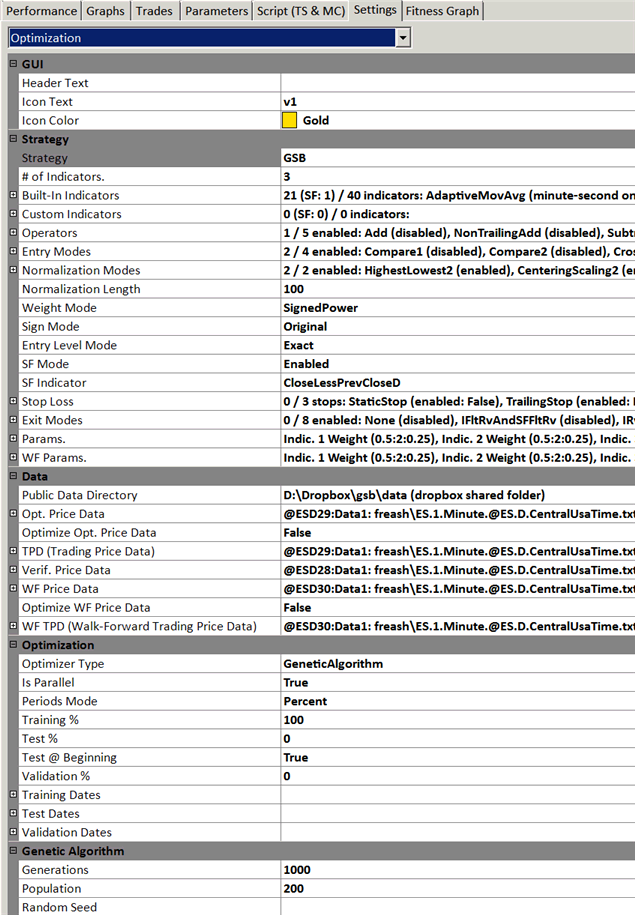Open the Optimization settings dropdown

pos(403,38)
